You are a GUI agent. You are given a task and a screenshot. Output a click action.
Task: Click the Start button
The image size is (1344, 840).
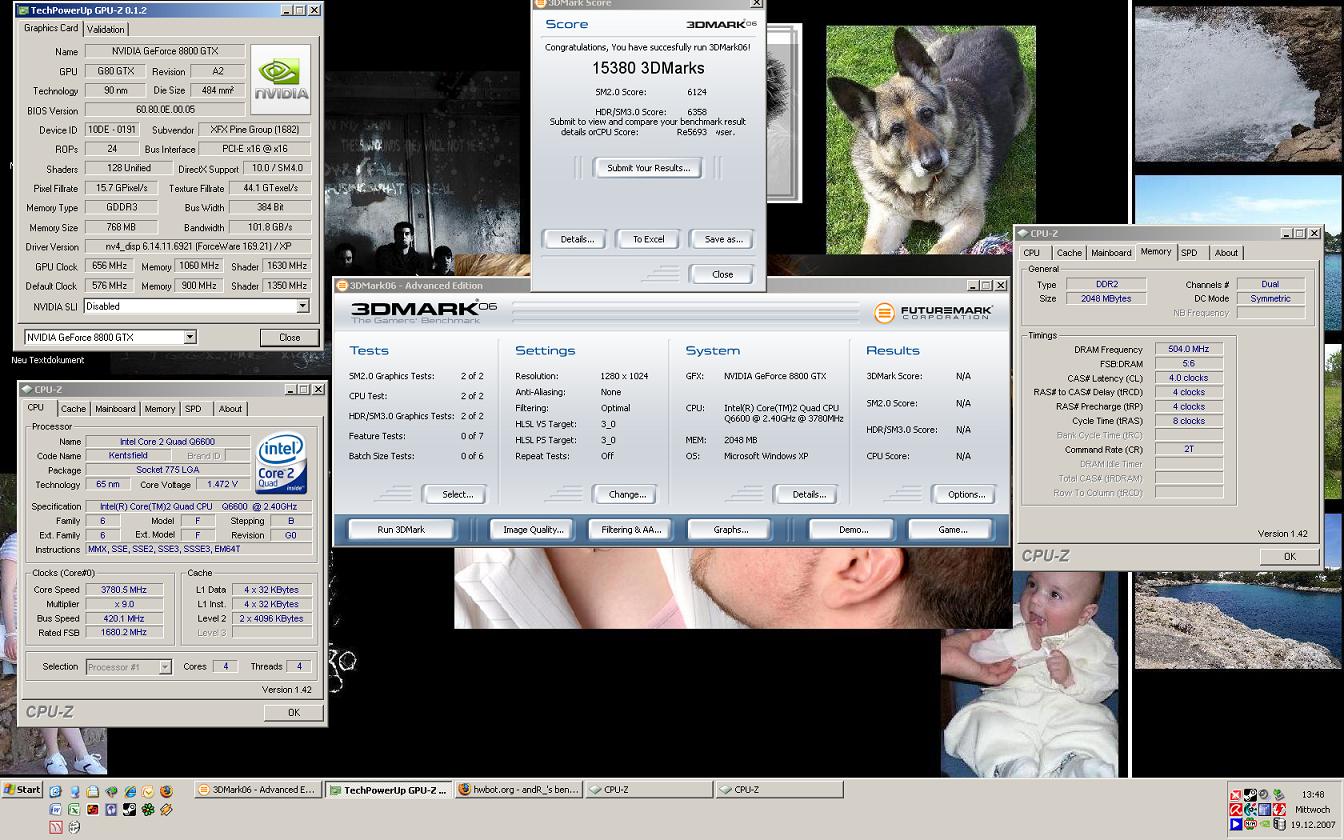[x=22, y=789]
